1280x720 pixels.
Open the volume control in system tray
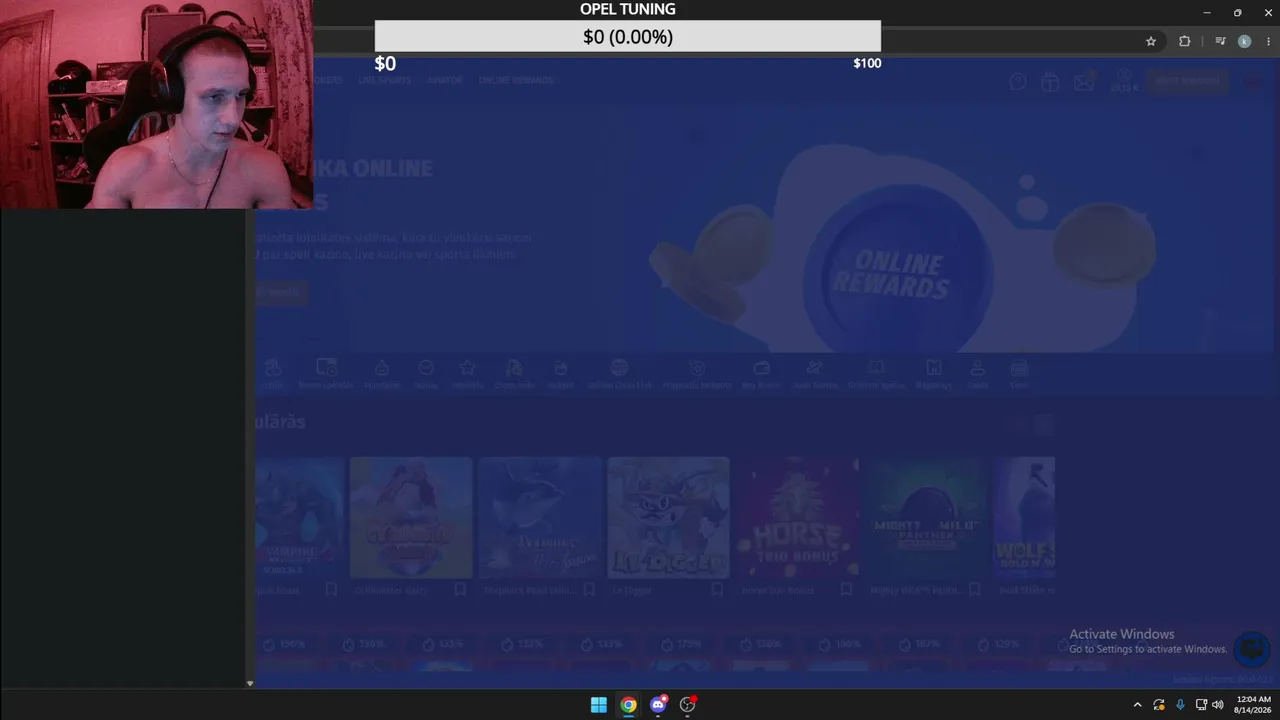pos(1217,705)
